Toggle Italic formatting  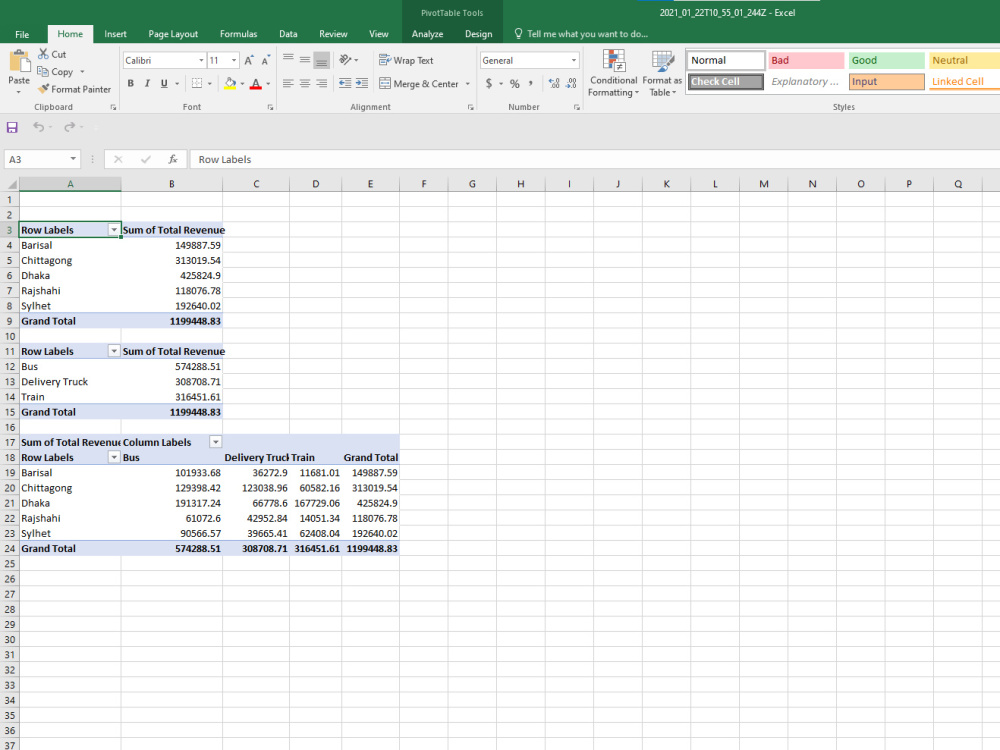coord(147,84)
